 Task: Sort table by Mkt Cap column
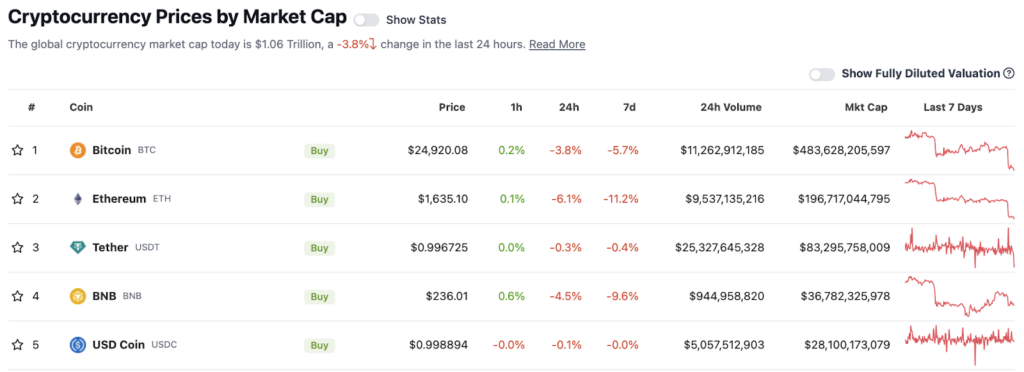pos(866,108)
